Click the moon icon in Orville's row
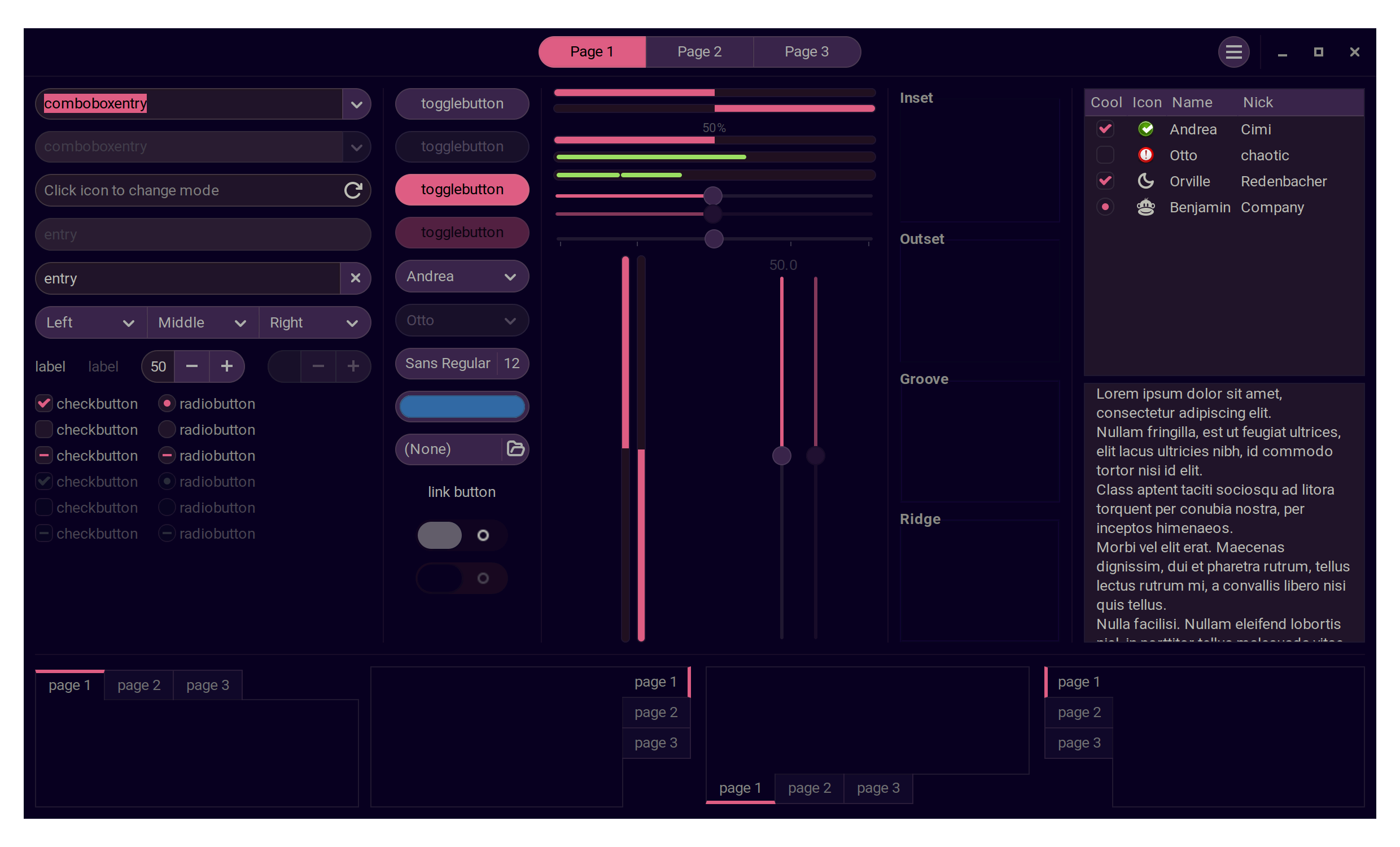This screenshot has width=1400, height=847. pos(1145,181)
